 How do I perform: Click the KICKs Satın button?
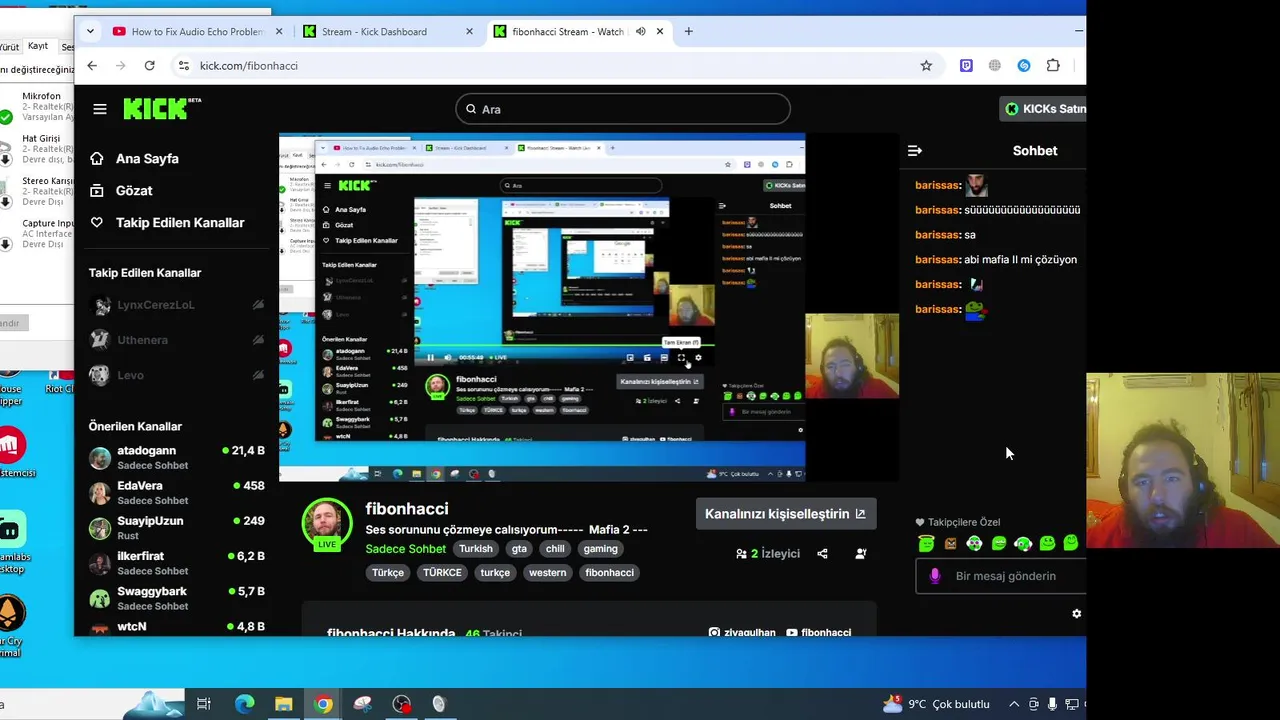pos(1043,109)
